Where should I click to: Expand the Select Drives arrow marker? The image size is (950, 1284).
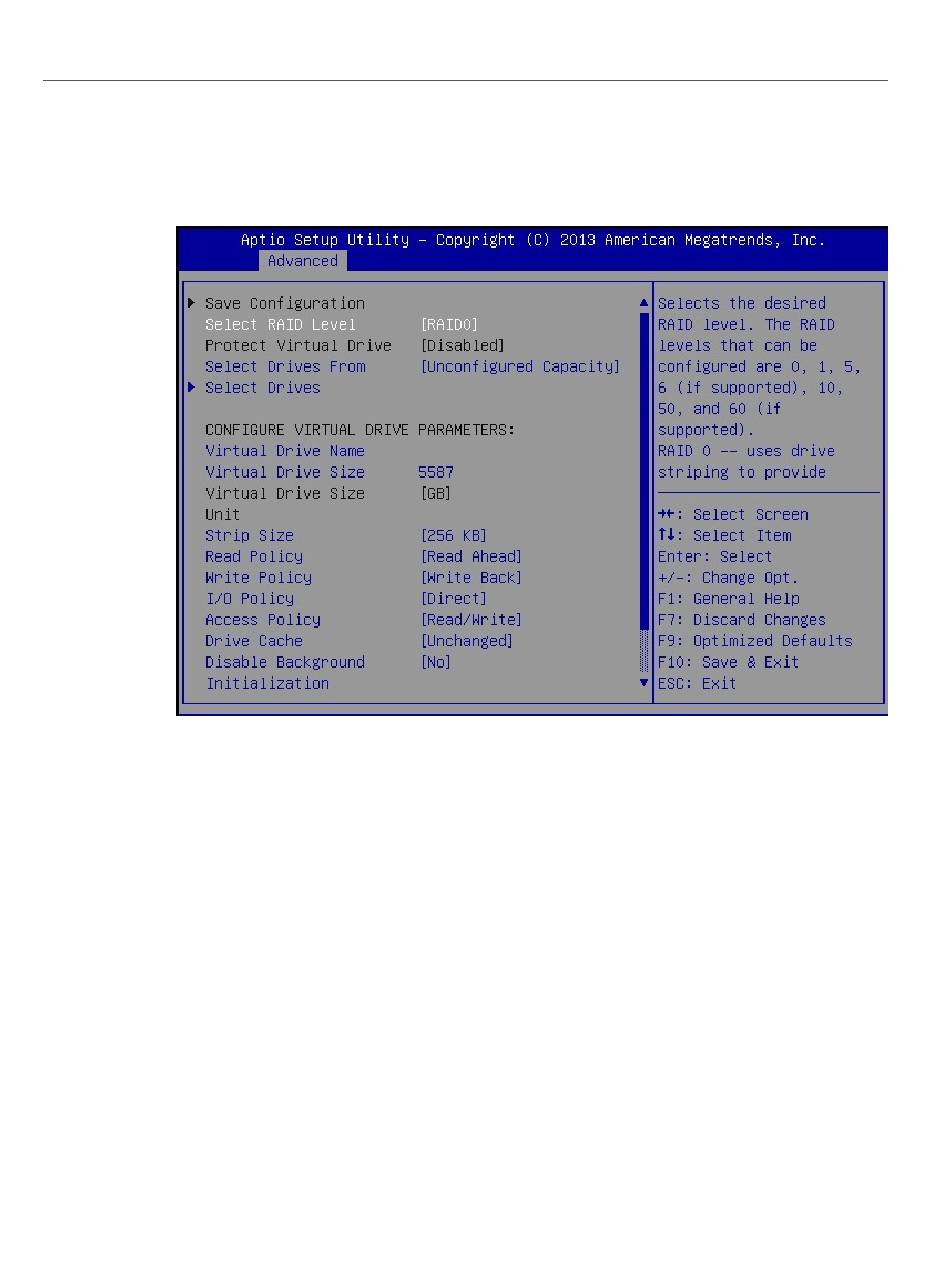tap(191, 387)
